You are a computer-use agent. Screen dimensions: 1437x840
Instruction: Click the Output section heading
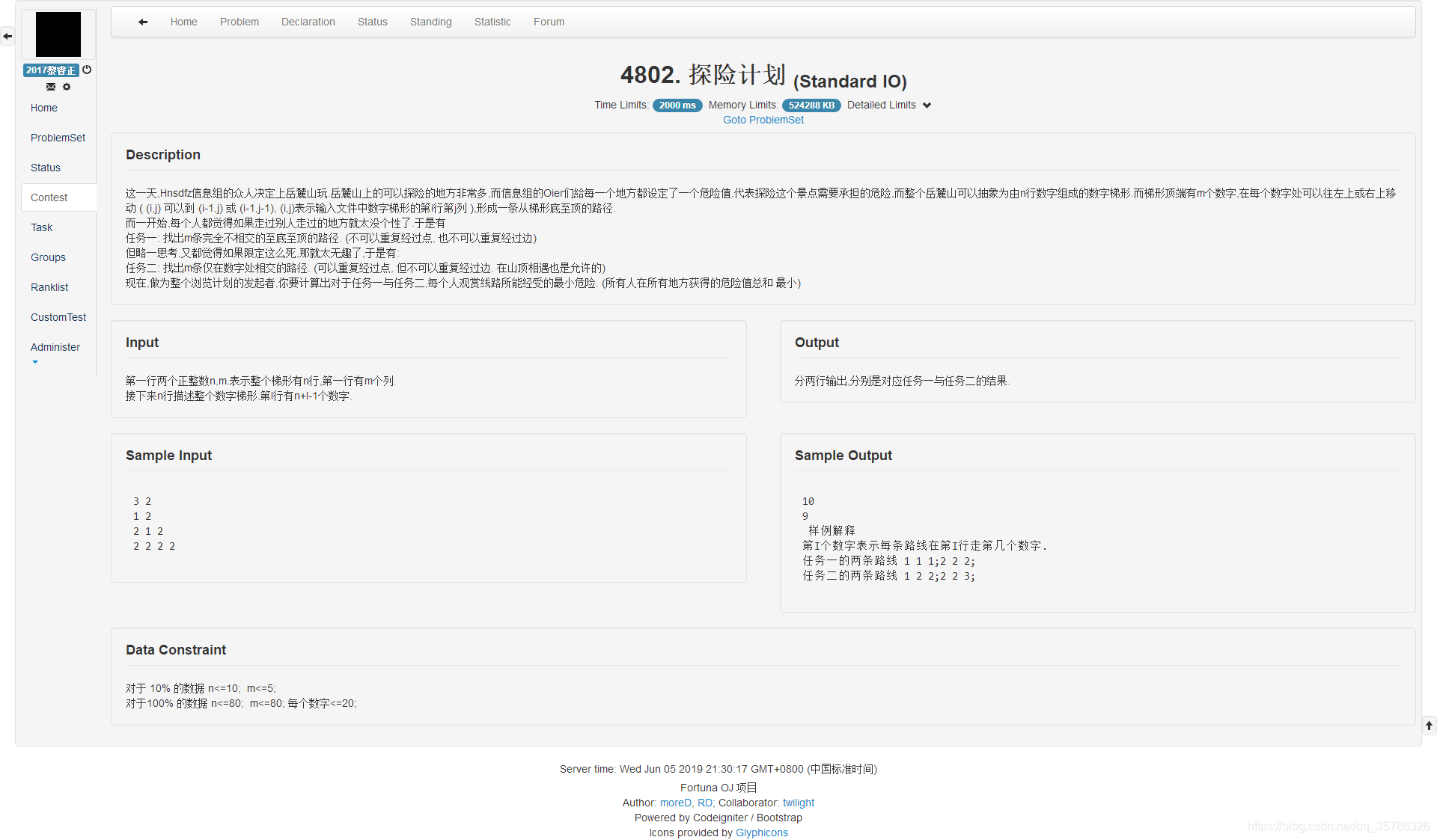click(817, 343)
